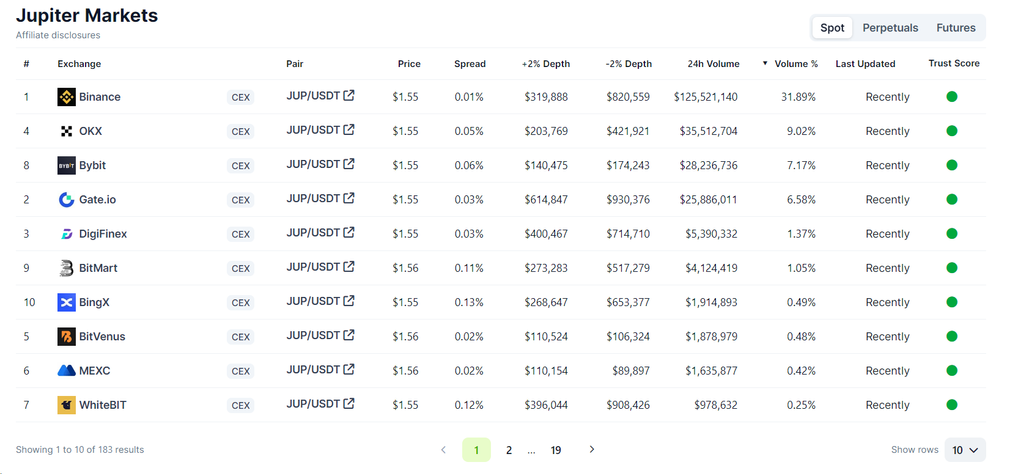Screen dimensions: 1010x474
Task: Click the Gate.io logo icon
Action: (x=66, y=200)
